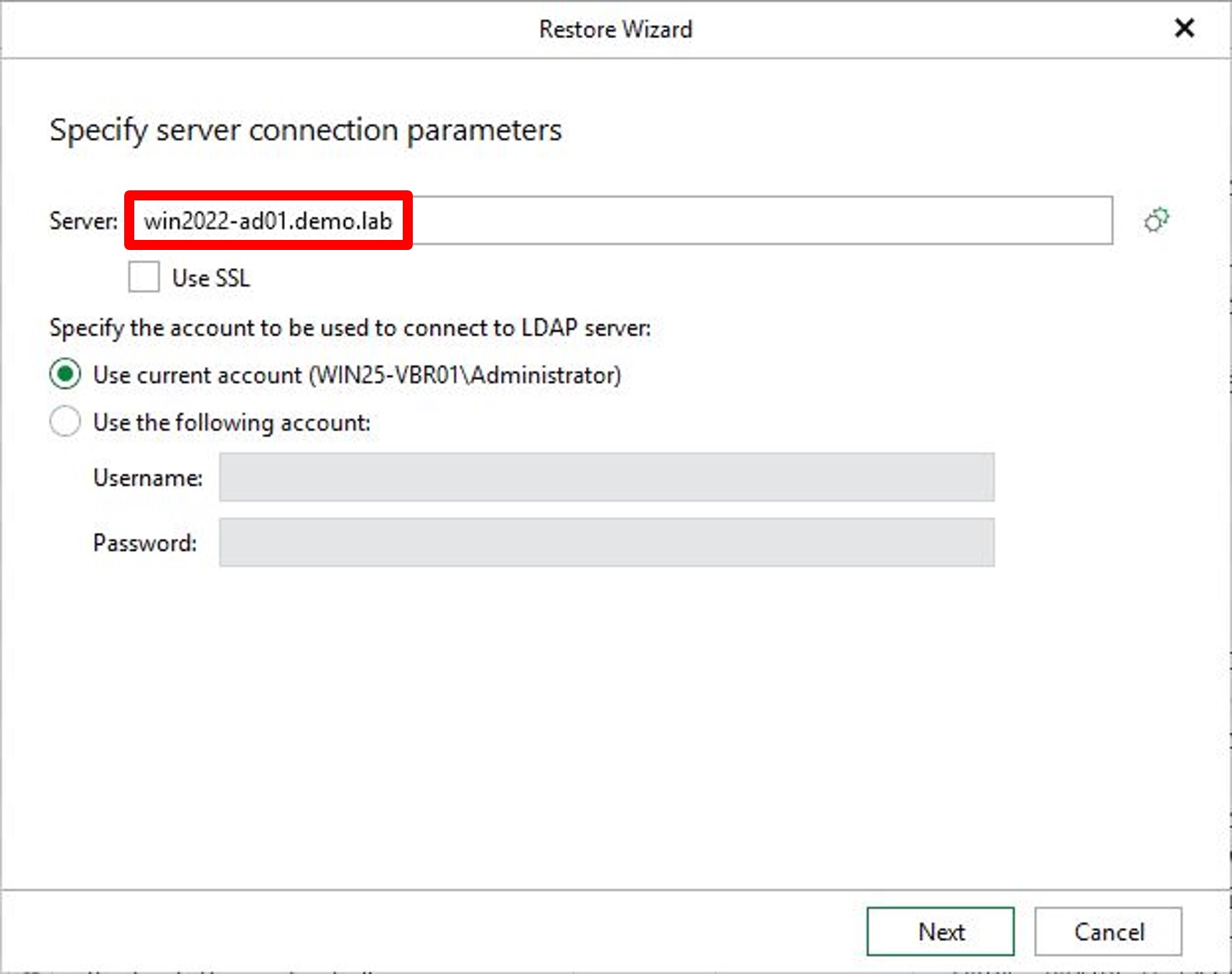The width and height of the screenshot is (1232, 974).
Task: Enable the Use SSL checkbox
Action: coord(144,277)
